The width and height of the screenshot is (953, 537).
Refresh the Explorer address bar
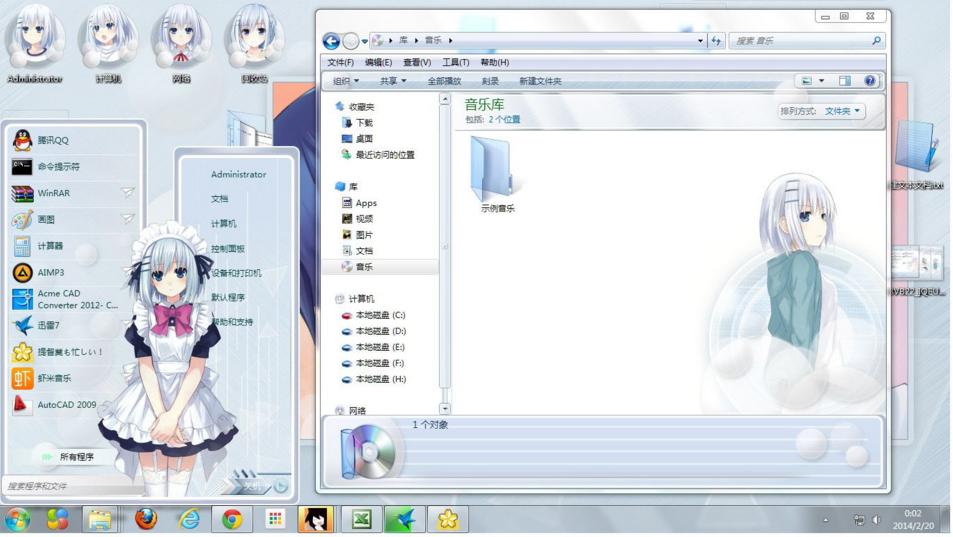click(717, 41)
